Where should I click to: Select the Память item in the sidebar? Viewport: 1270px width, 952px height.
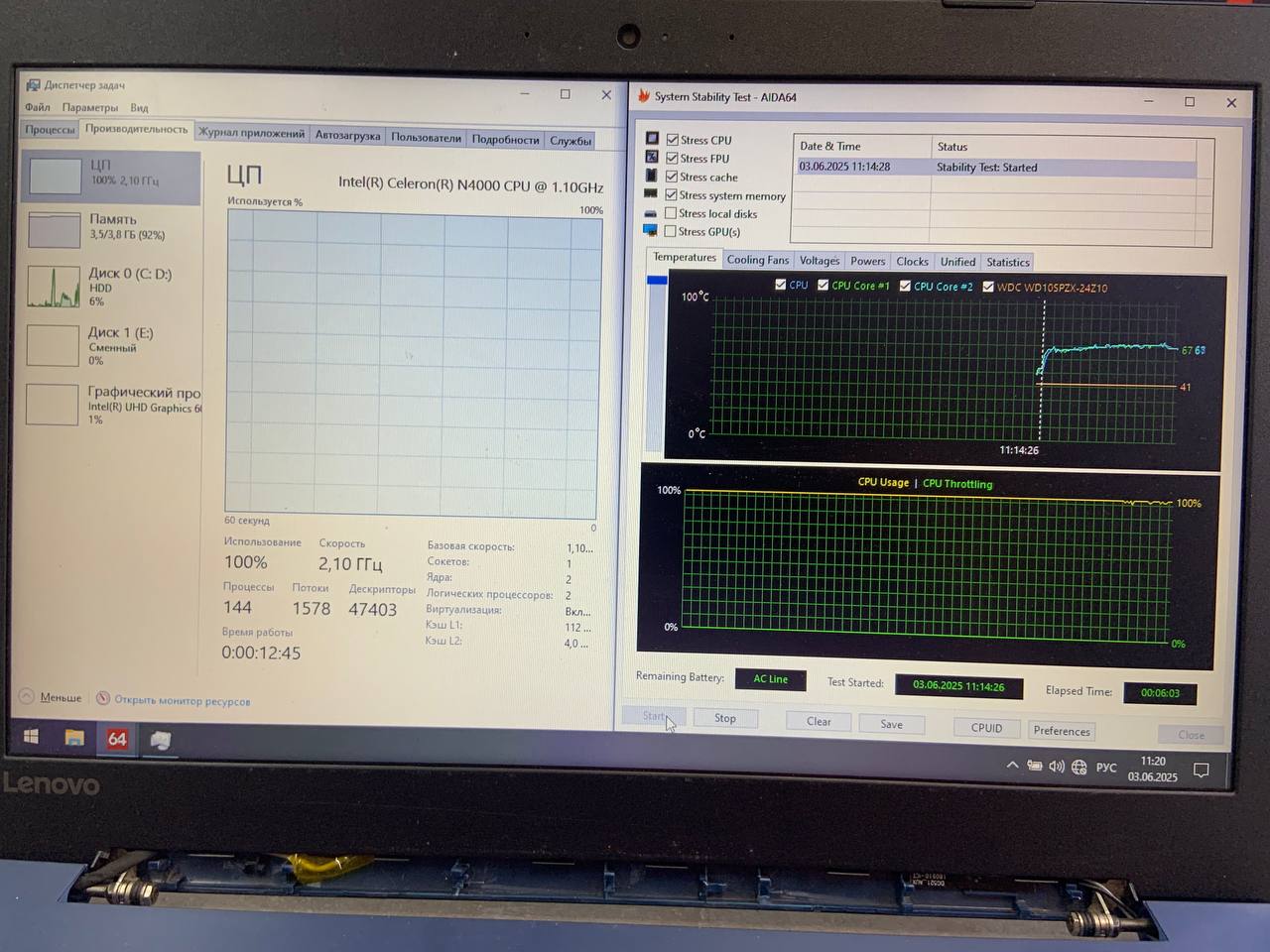click(x=111, y=227)
